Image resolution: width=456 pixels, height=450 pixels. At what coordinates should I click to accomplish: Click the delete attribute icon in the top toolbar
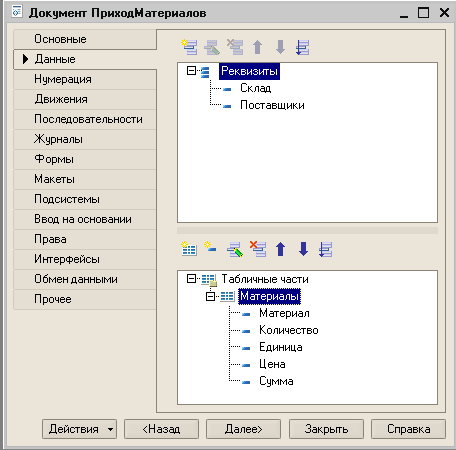pos(235,47)
